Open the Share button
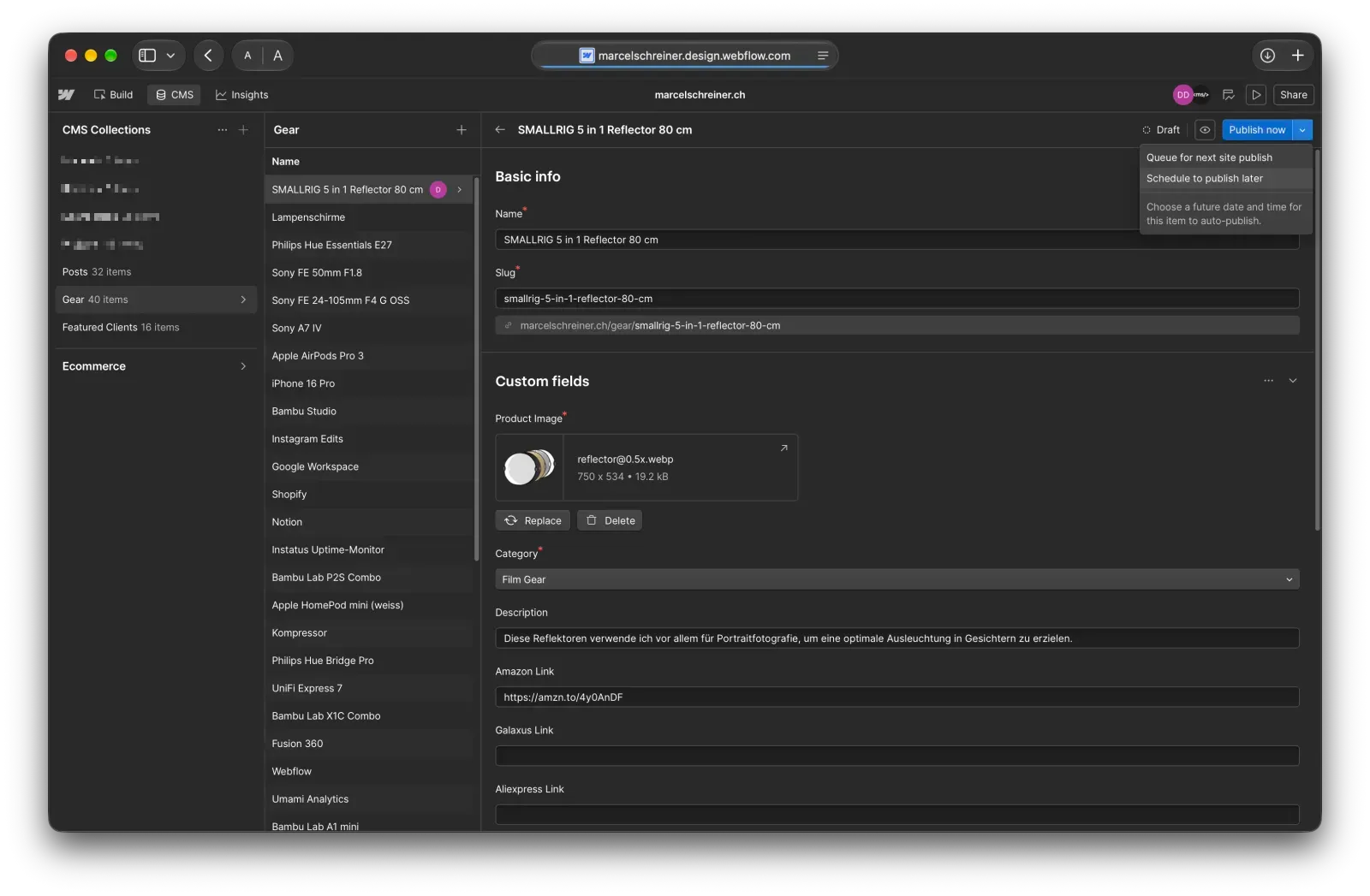Screen dimensions: 1370x896 coord(1293,95)
